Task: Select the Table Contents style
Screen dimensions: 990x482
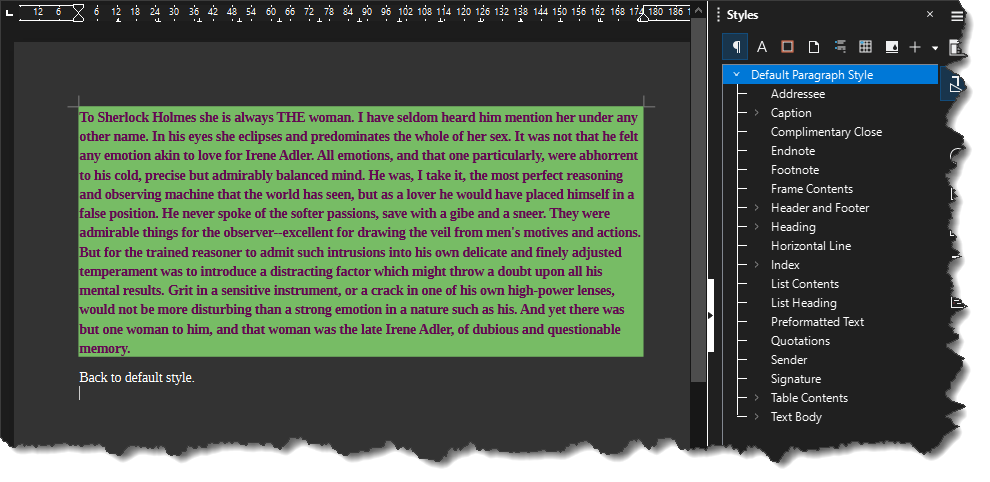Action: [x=809, y=398]
